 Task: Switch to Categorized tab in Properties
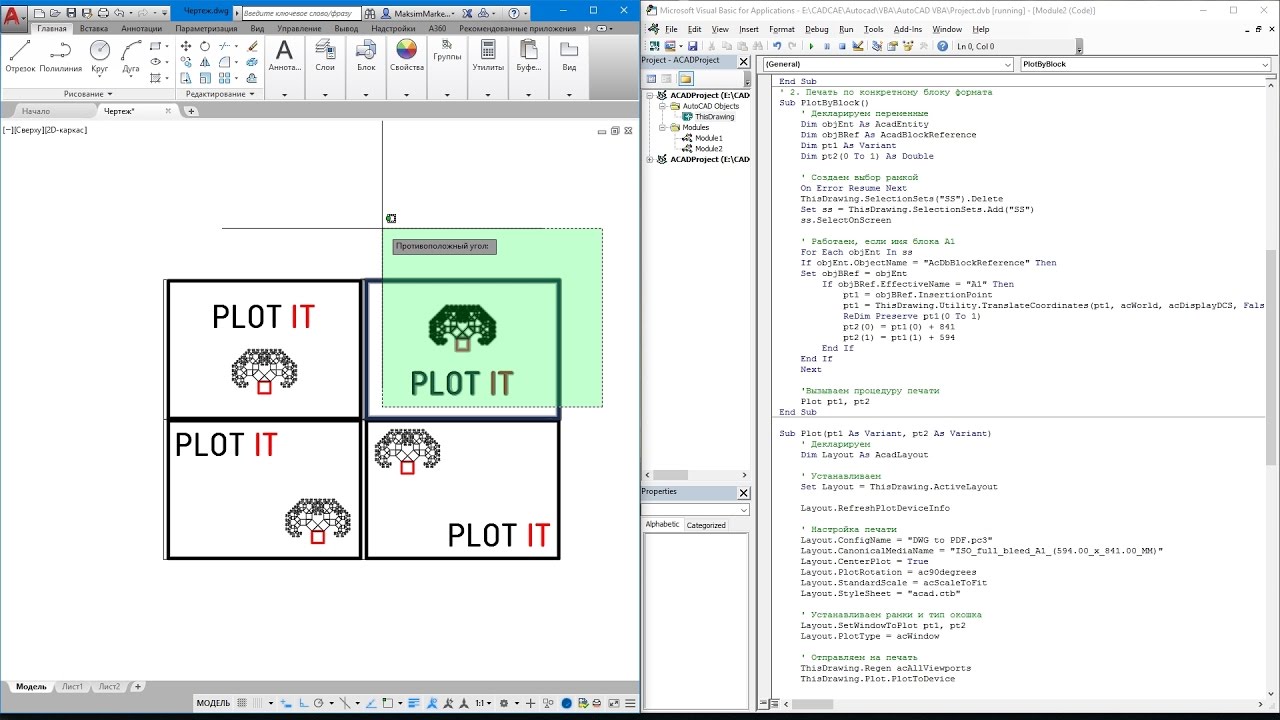coord(706,525)
